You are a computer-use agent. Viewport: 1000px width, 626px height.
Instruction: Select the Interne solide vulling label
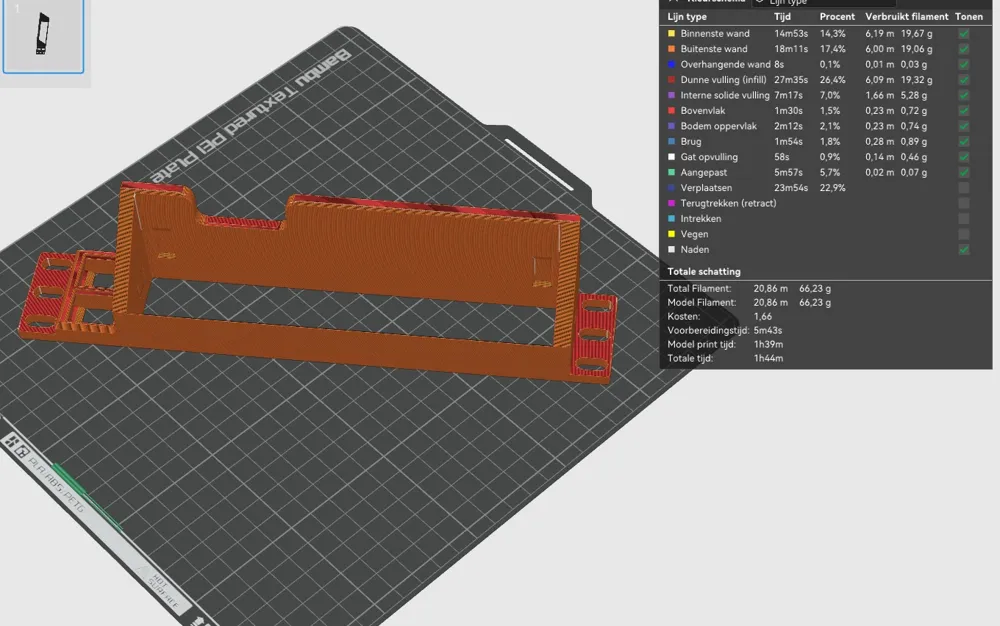[x=724, y=95]
